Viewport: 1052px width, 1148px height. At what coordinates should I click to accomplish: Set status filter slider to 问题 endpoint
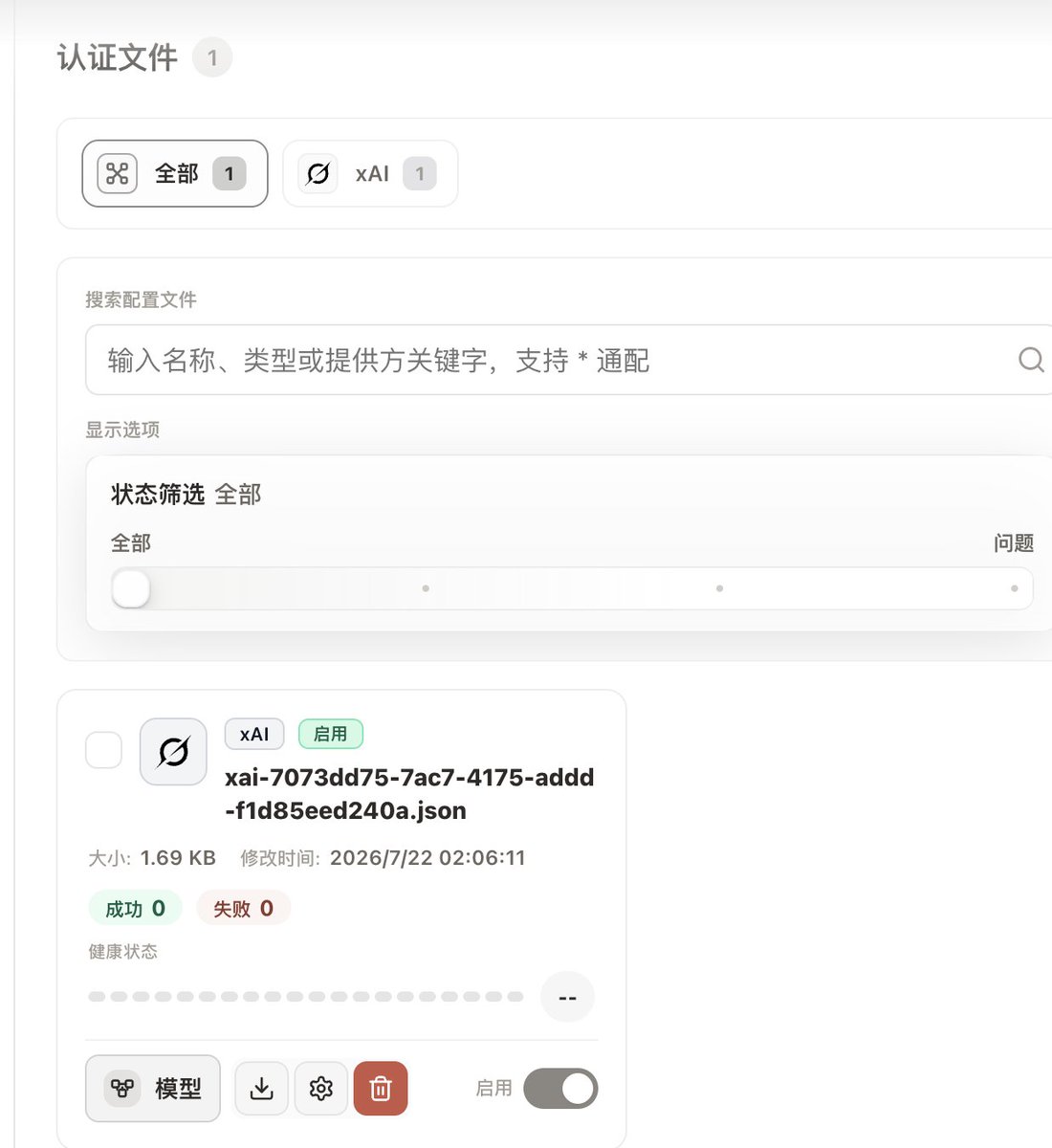(1014, 588)
